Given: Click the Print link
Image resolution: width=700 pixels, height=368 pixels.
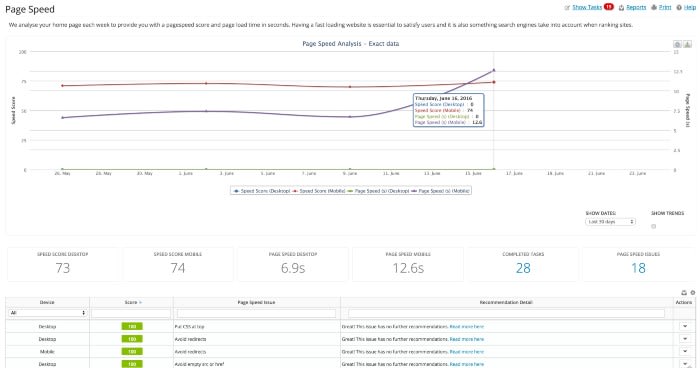Looking at the screenshot, I should tap(665, 7).
